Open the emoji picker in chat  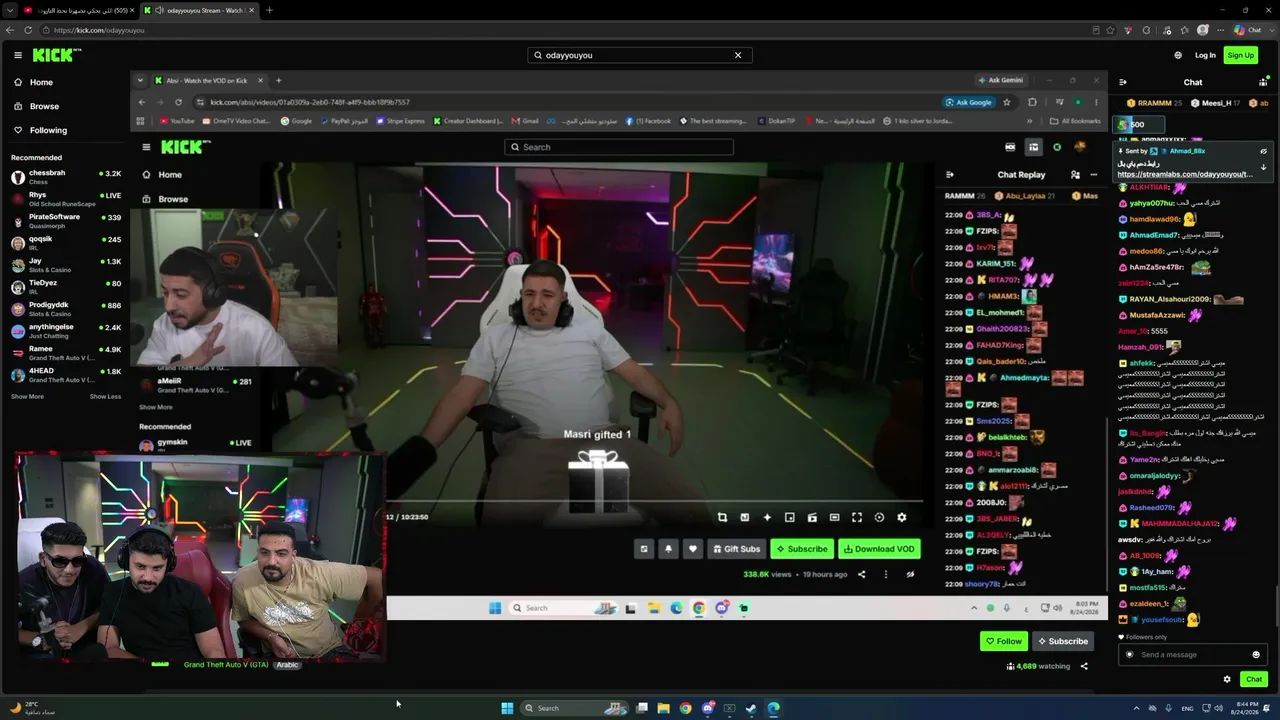click(x=1256, y=655)
